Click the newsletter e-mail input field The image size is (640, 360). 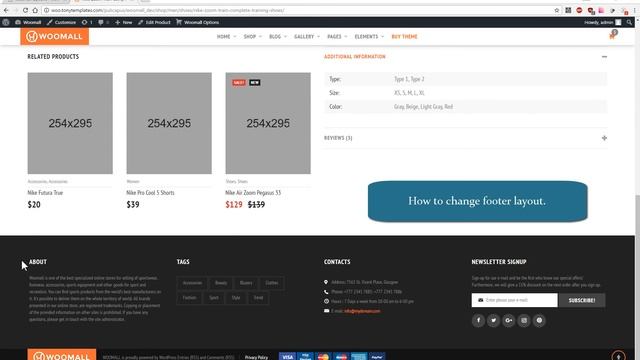514,300
